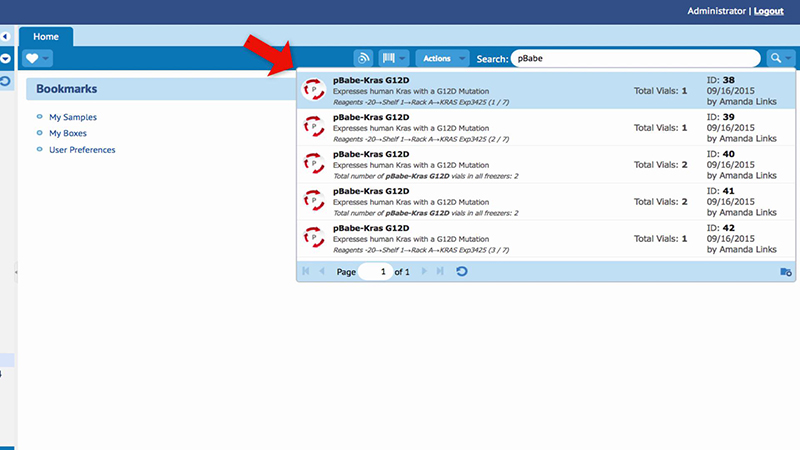Click Total Vials: 2 for ID 40
This screenshot has height=450, width=800.
coord(660,165)
